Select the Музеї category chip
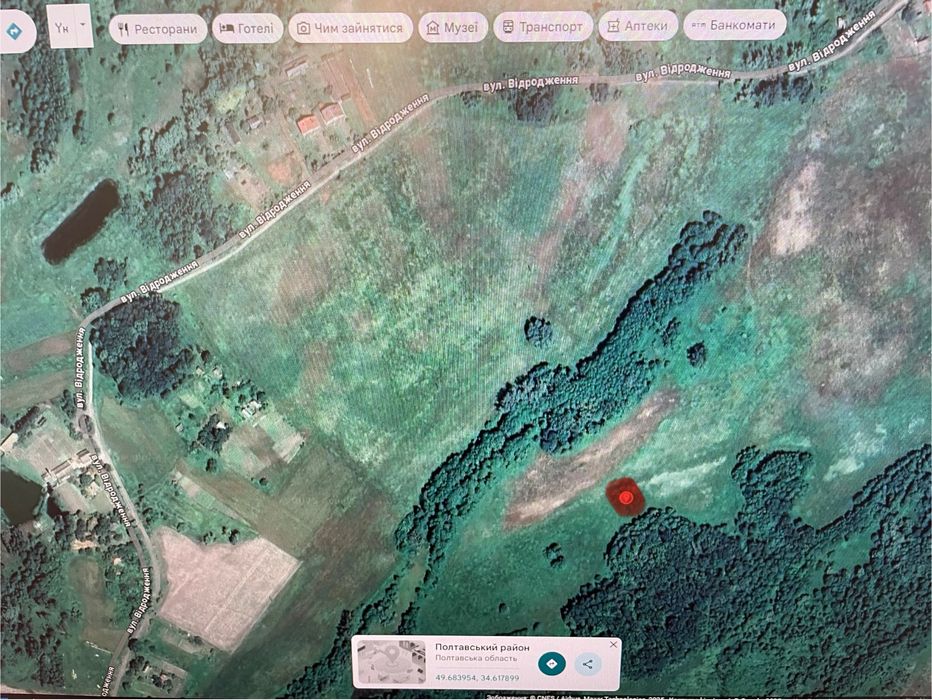 coord(453,27)
